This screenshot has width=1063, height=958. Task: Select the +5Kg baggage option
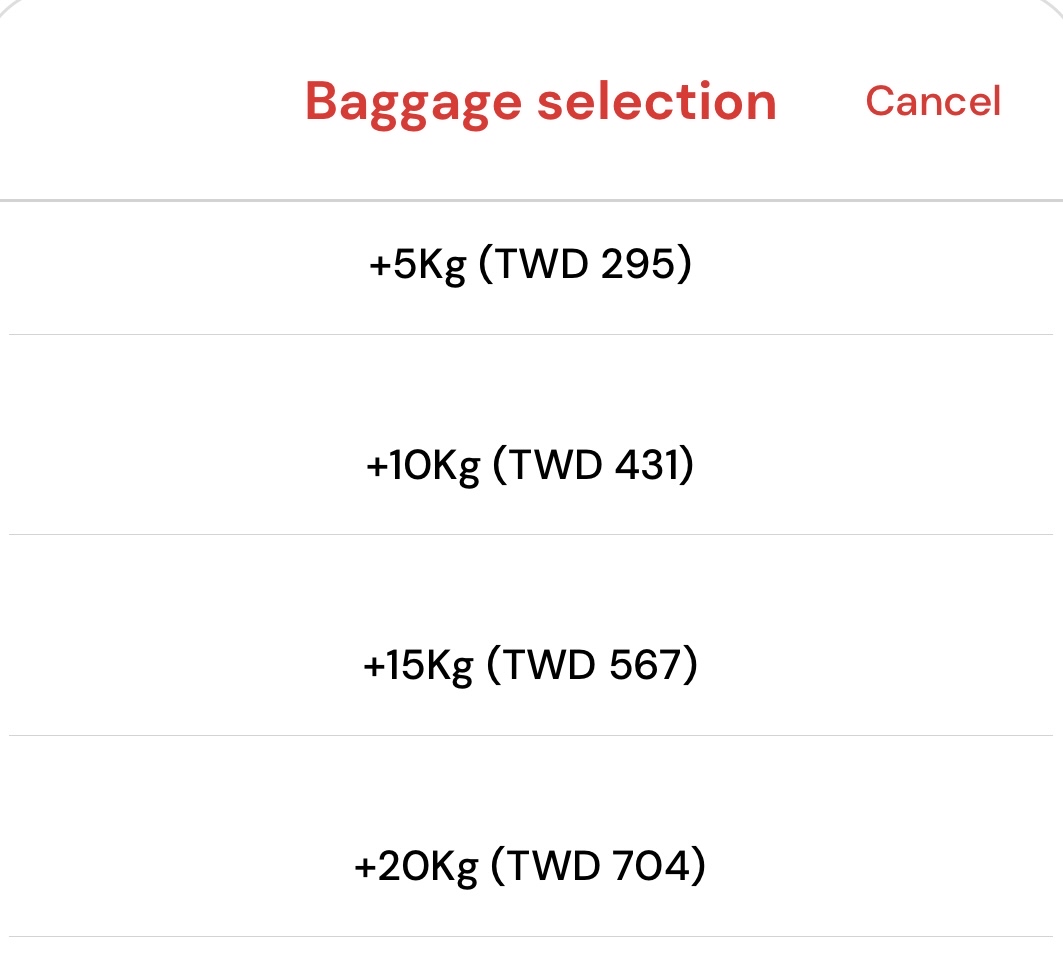tap(530, 267)
